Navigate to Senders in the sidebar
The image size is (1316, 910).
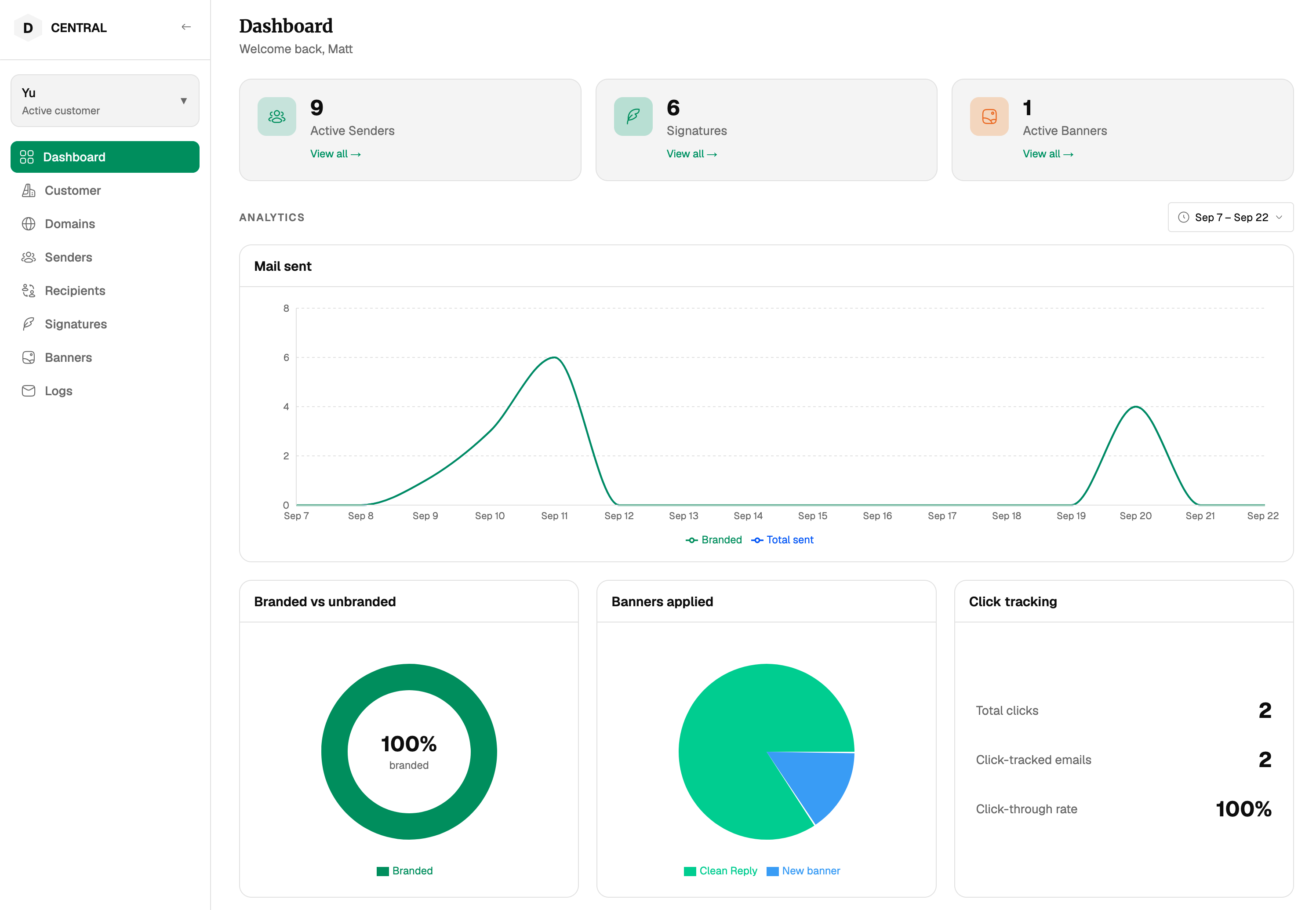click(105, 257)
